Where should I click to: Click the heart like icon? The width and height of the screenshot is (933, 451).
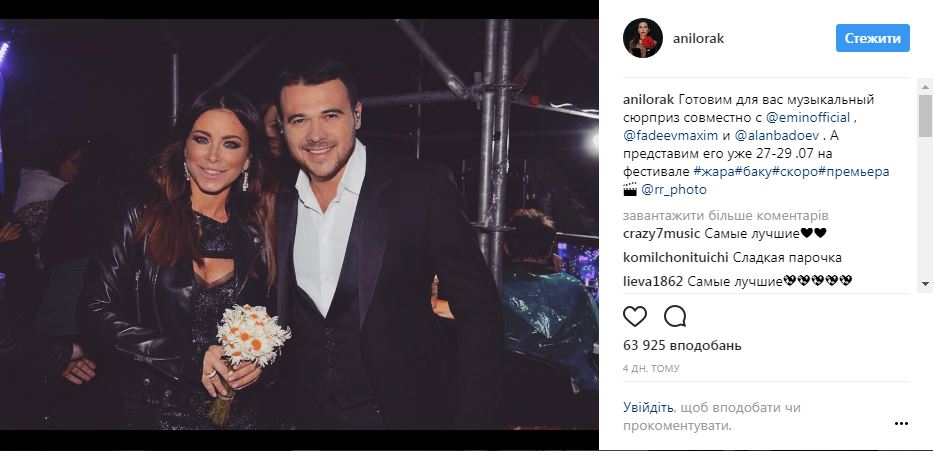pyautogui.click(x=635, y=317)
